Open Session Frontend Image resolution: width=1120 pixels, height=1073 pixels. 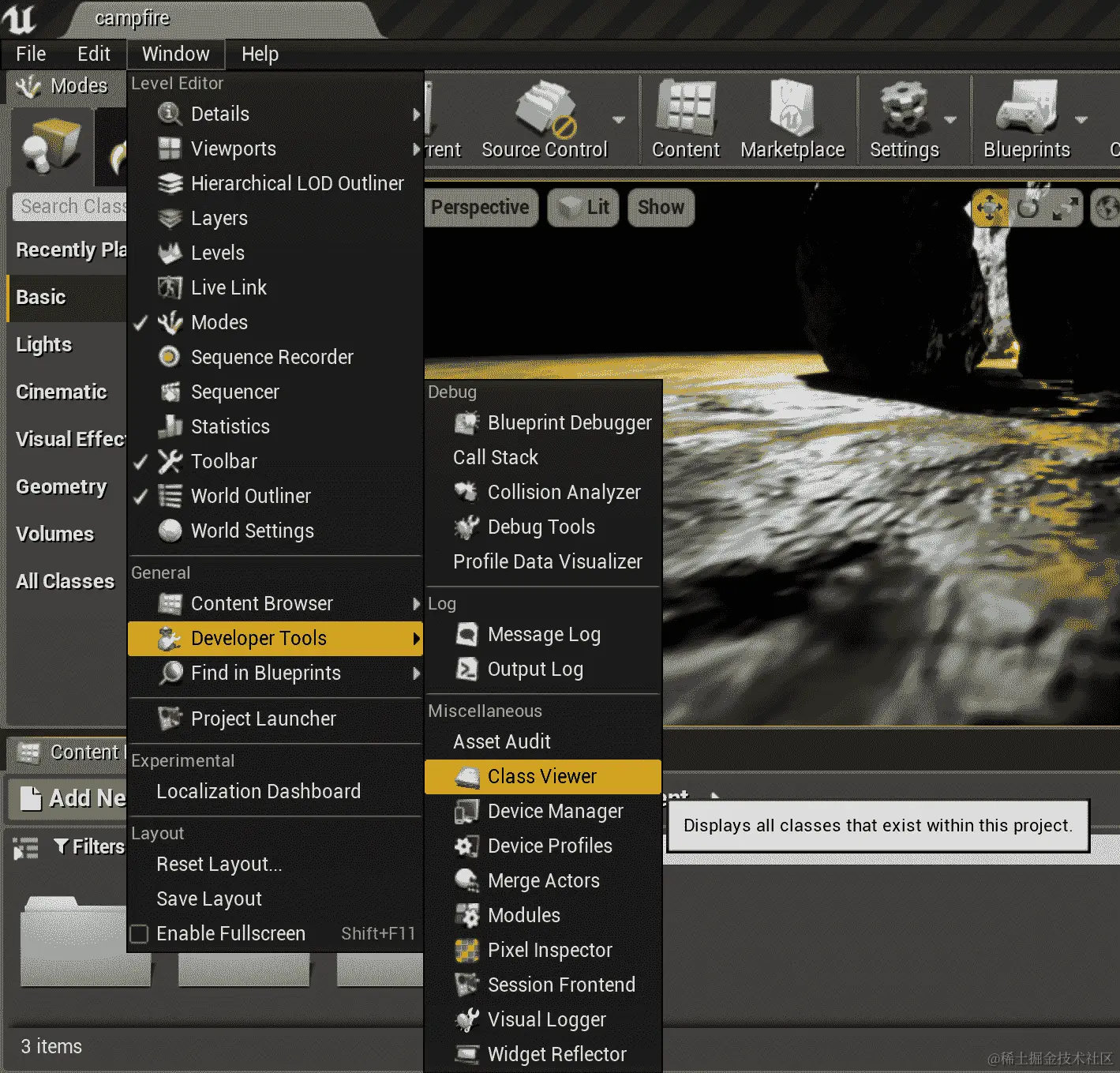tap(543, 985)
